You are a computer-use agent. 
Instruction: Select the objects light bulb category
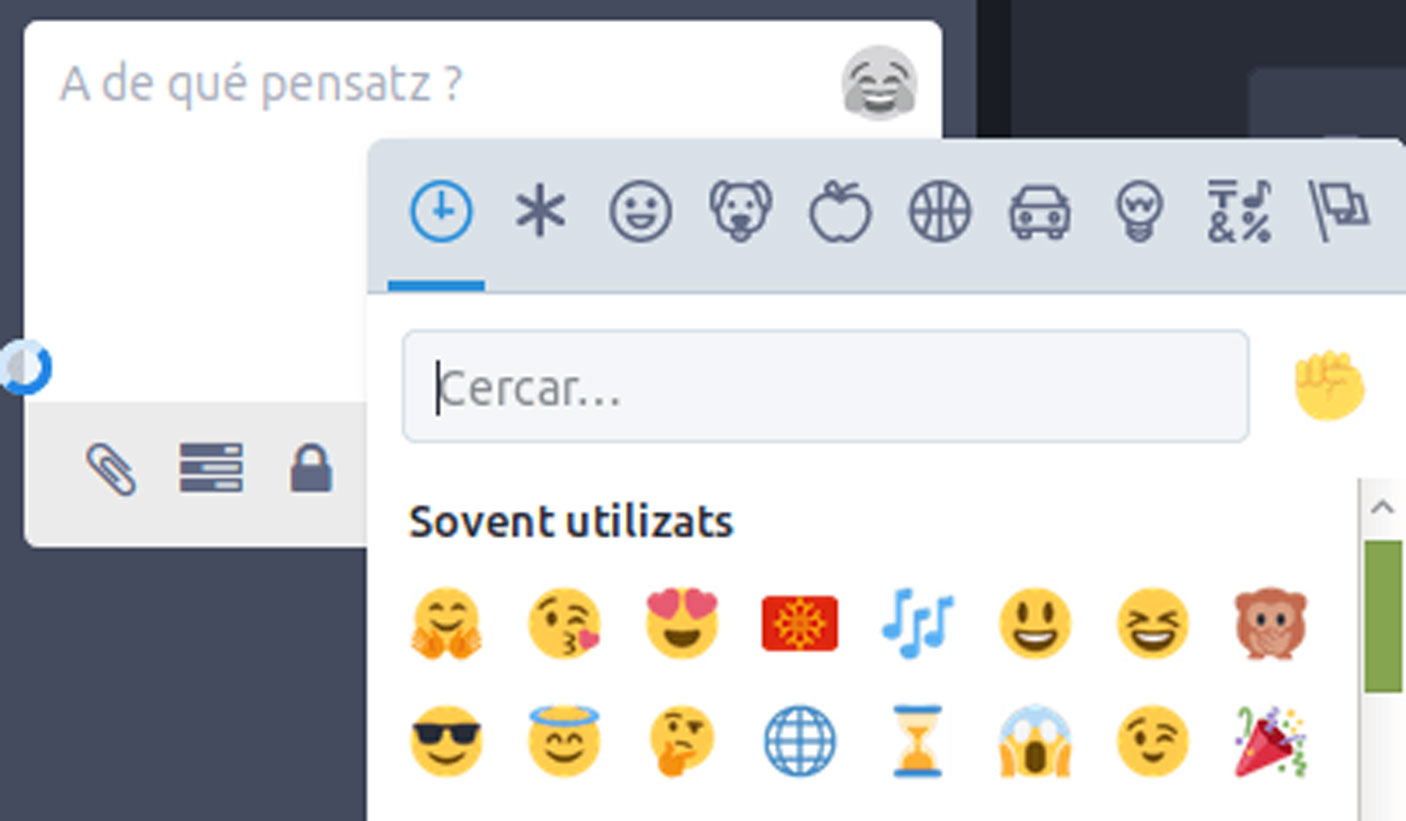1139,212
